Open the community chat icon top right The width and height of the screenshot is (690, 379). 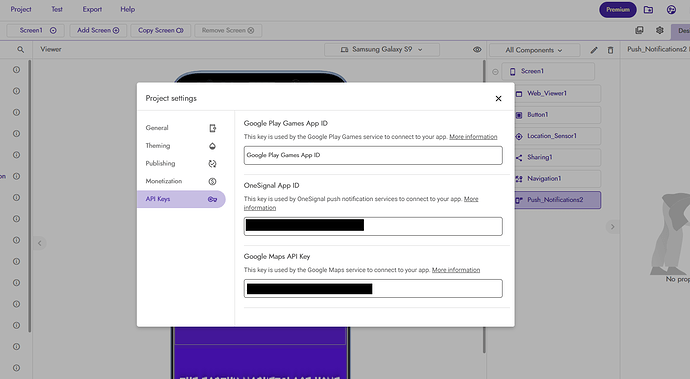[671, 10]
